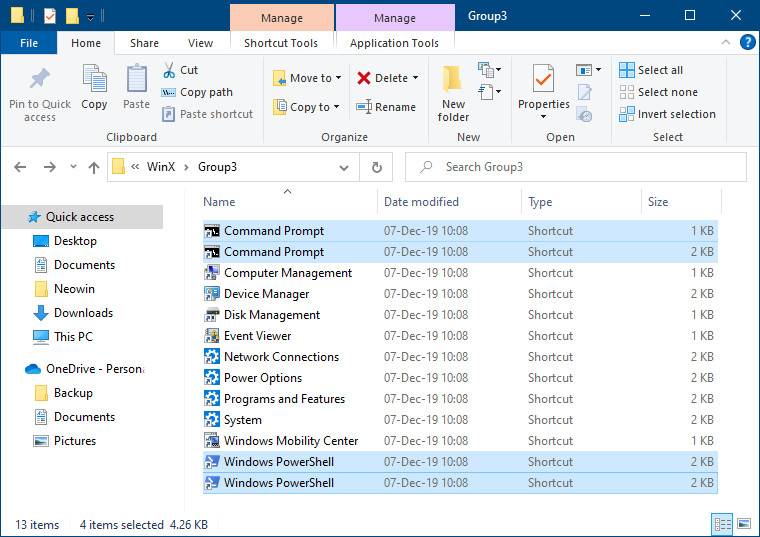
Task: Open the View ribbon tab
Action: click(x=200, y=43)
